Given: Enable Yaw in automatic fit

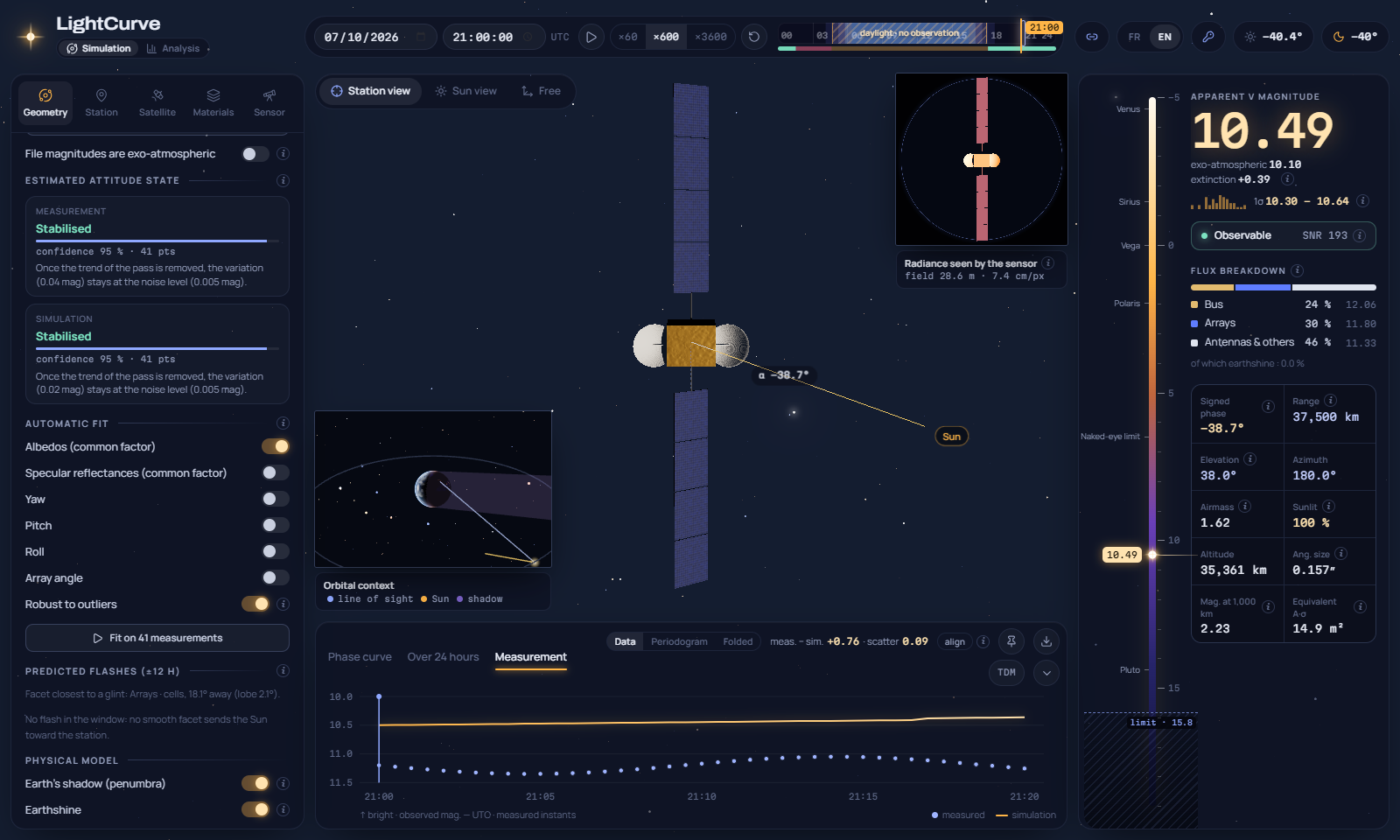Looking at the screenshot, I should [x=276, y=499].
